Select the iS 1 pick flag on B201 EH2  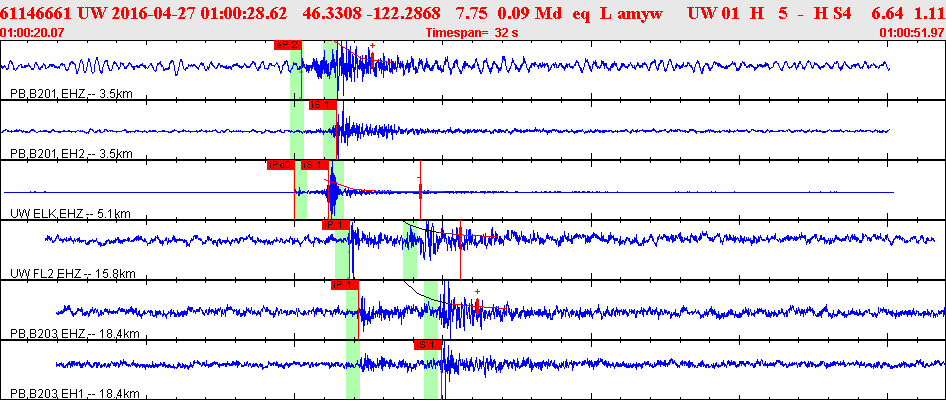pyautogui.click(x=322, y=105)
